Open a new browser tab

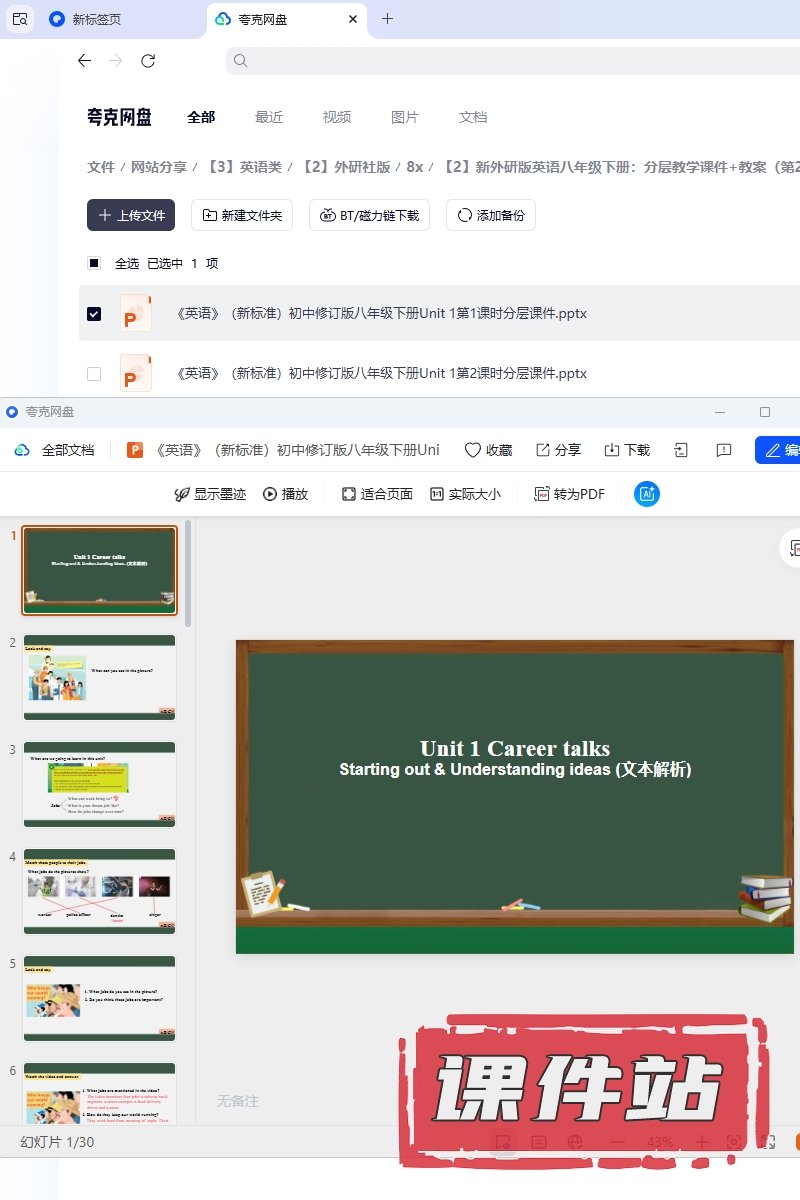point(388,19)
